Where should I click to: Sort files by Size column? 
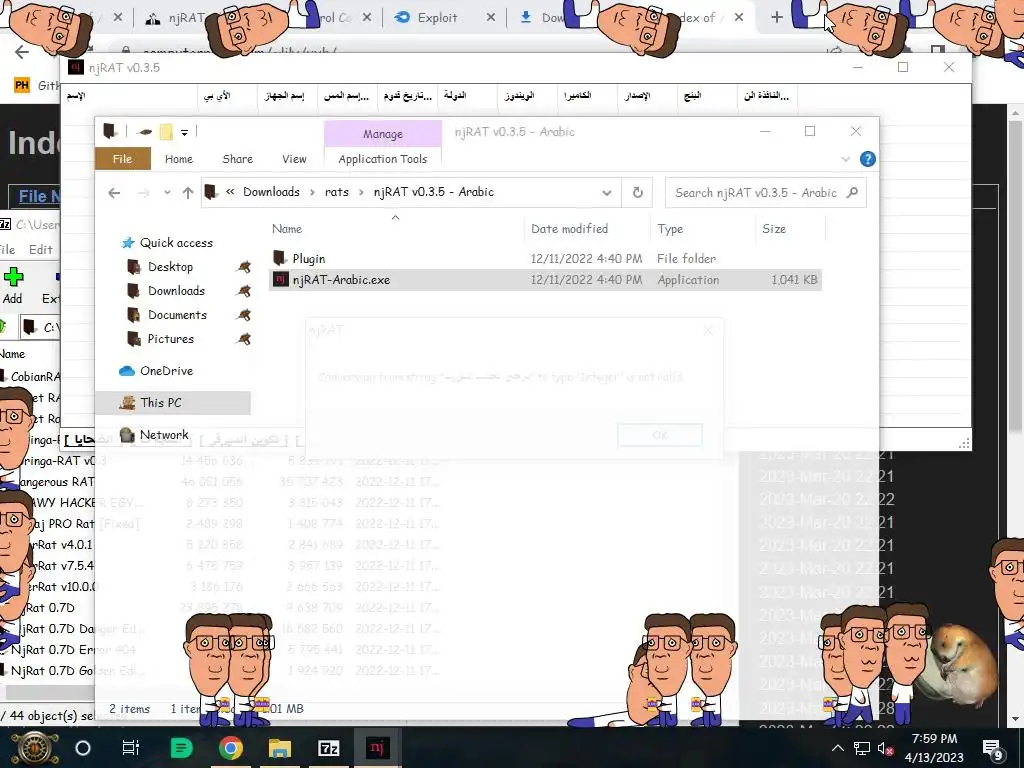[774, 229]
